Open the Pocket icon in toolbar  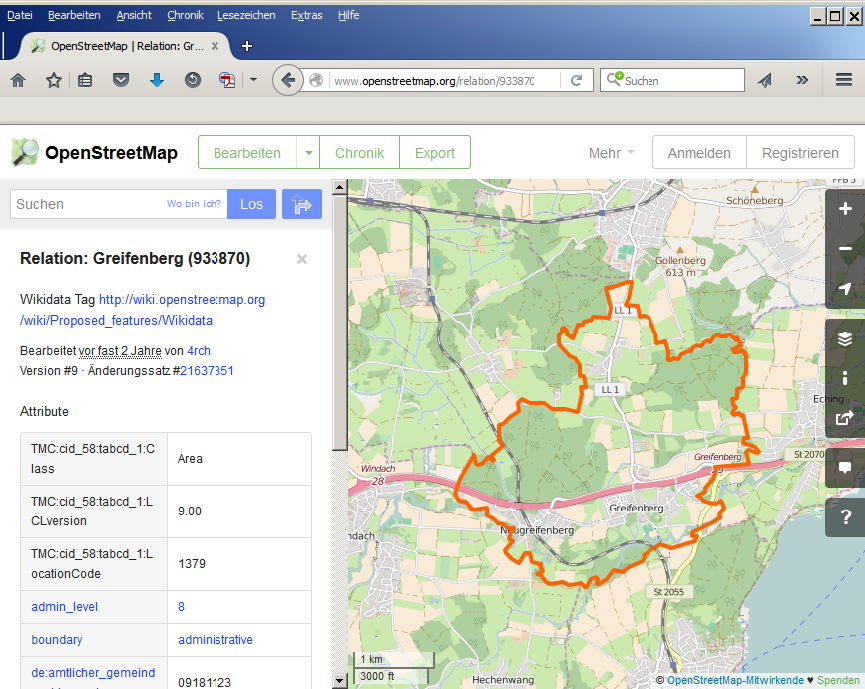click(121, 81)
